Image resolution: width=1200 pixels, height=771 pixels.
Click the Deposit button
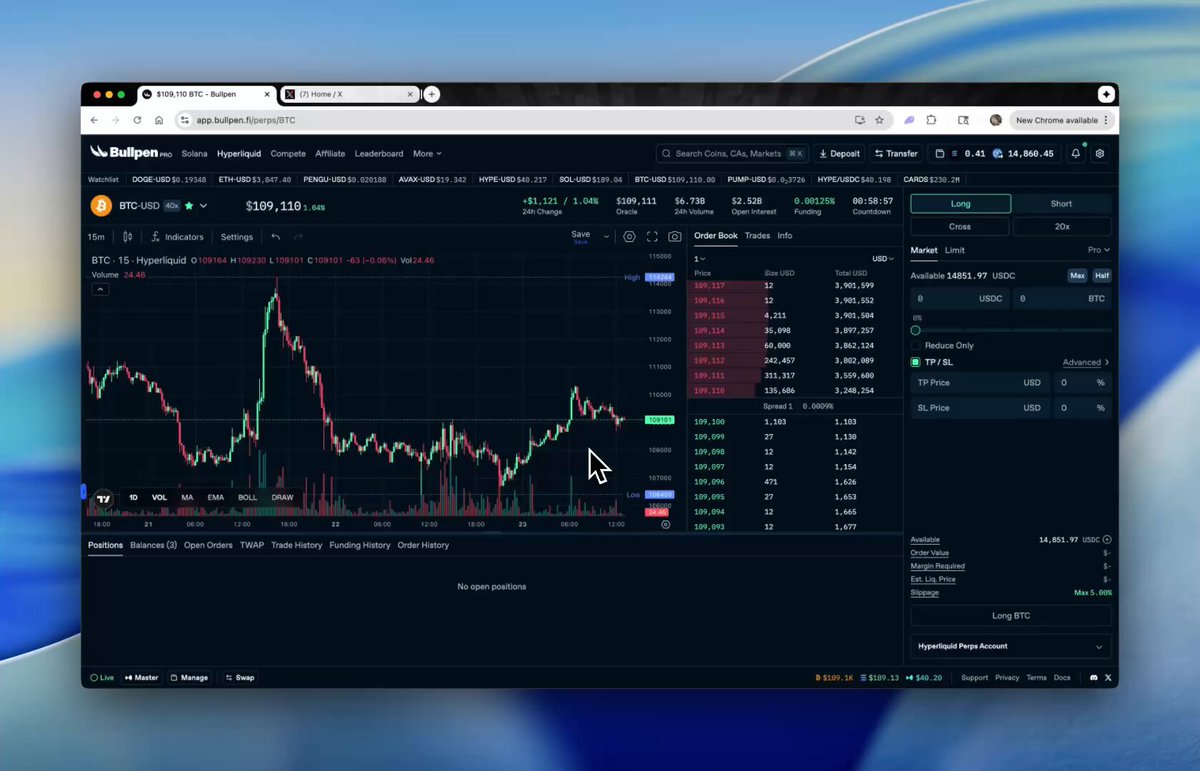click(x=838, y=153)
